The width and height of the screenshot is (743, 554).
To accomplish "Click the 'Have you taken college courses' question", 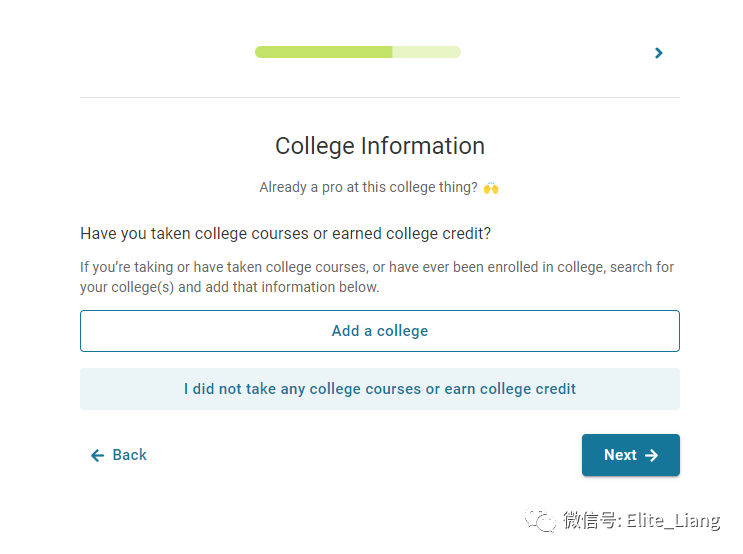I will [285, 234].
